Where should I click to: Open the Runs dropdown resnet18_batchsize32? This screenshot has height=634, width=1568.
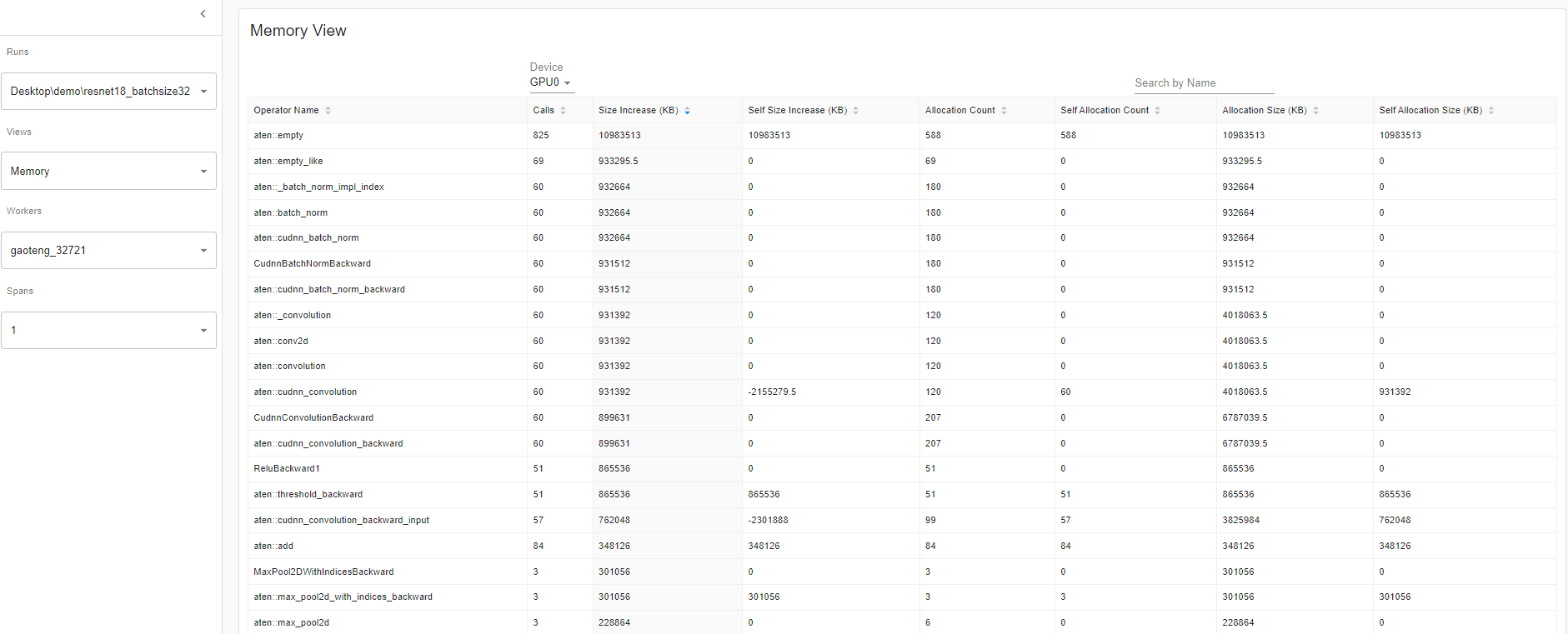click(x=108, y=92)
